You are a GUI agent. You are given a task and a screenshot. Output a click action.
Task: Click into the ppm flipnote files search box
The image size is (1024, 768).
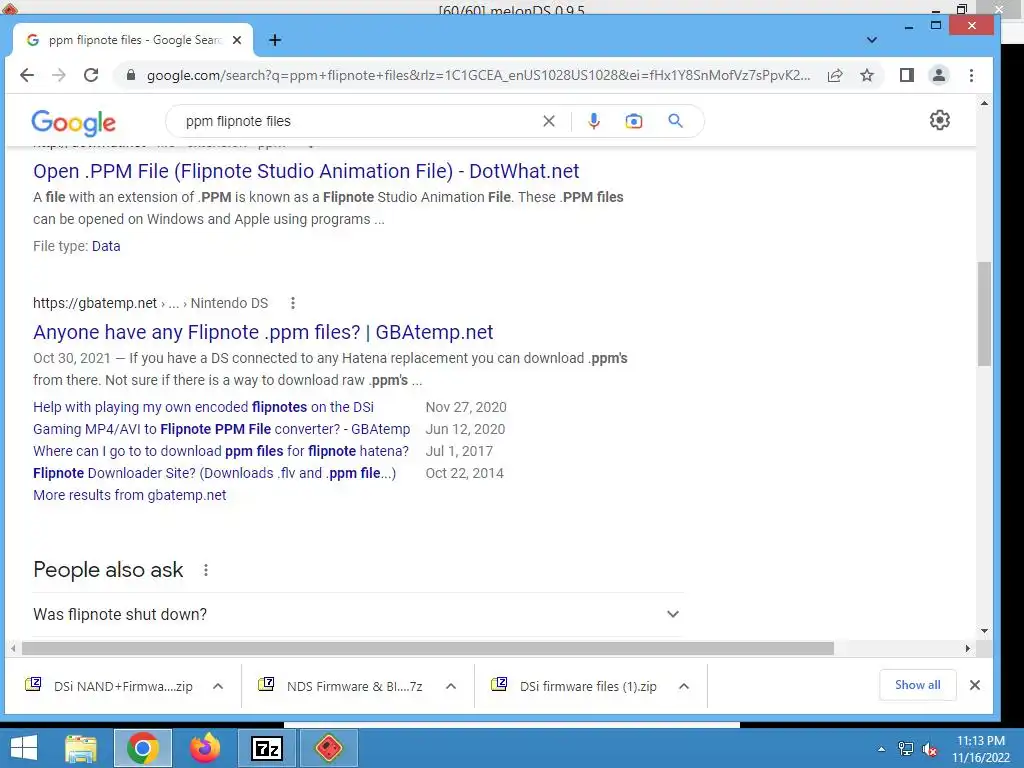coord(359,121)
